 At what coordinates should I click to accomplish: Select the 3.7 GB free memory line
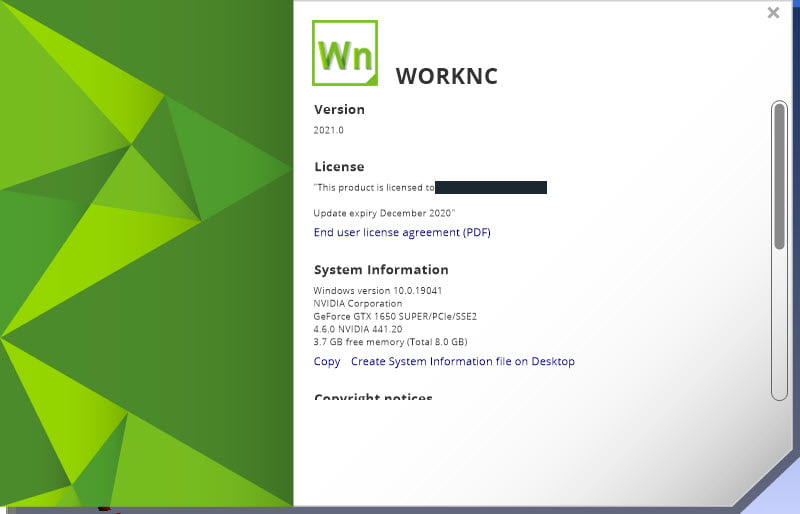click(390, 342)
